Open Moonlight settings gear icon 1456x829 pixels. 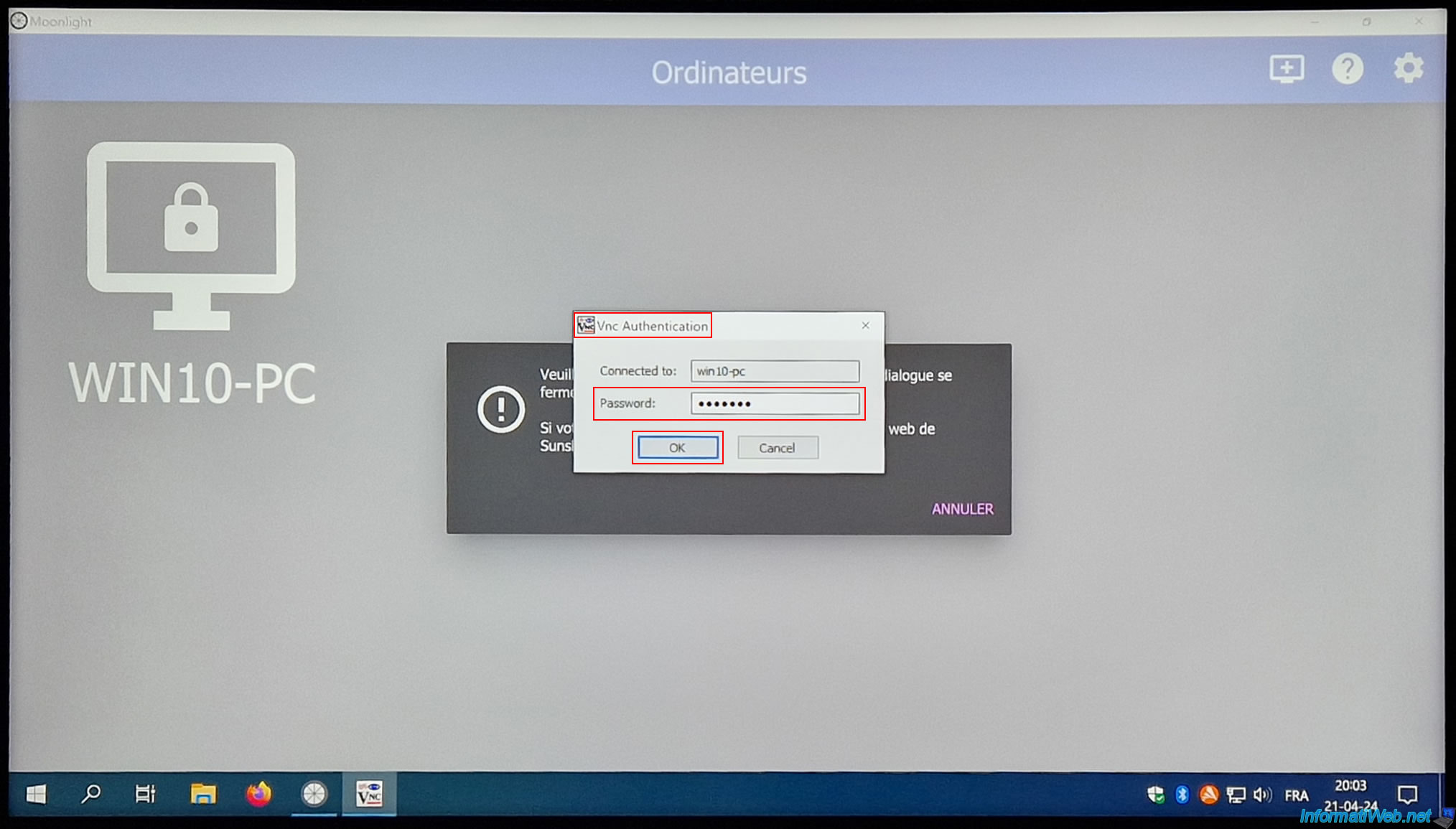1409,69
